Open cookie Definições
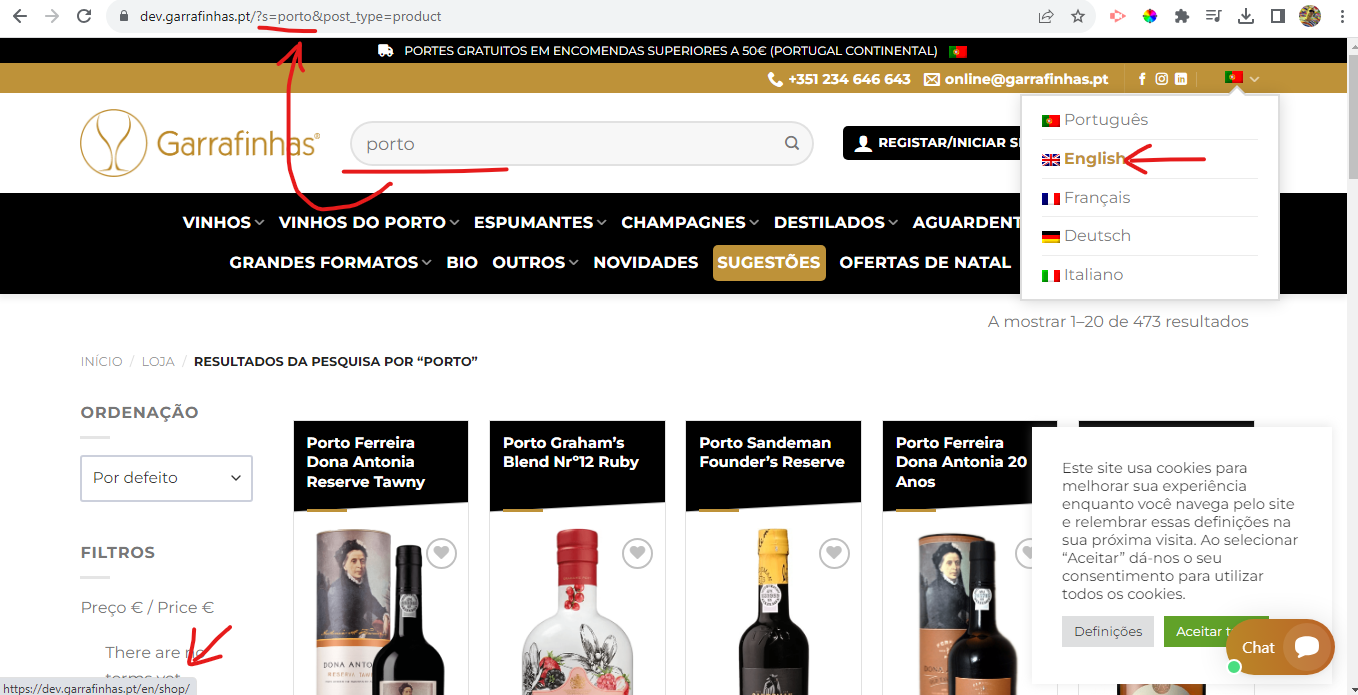Viewport: 1358px width, 695px height. [1108, 631]
